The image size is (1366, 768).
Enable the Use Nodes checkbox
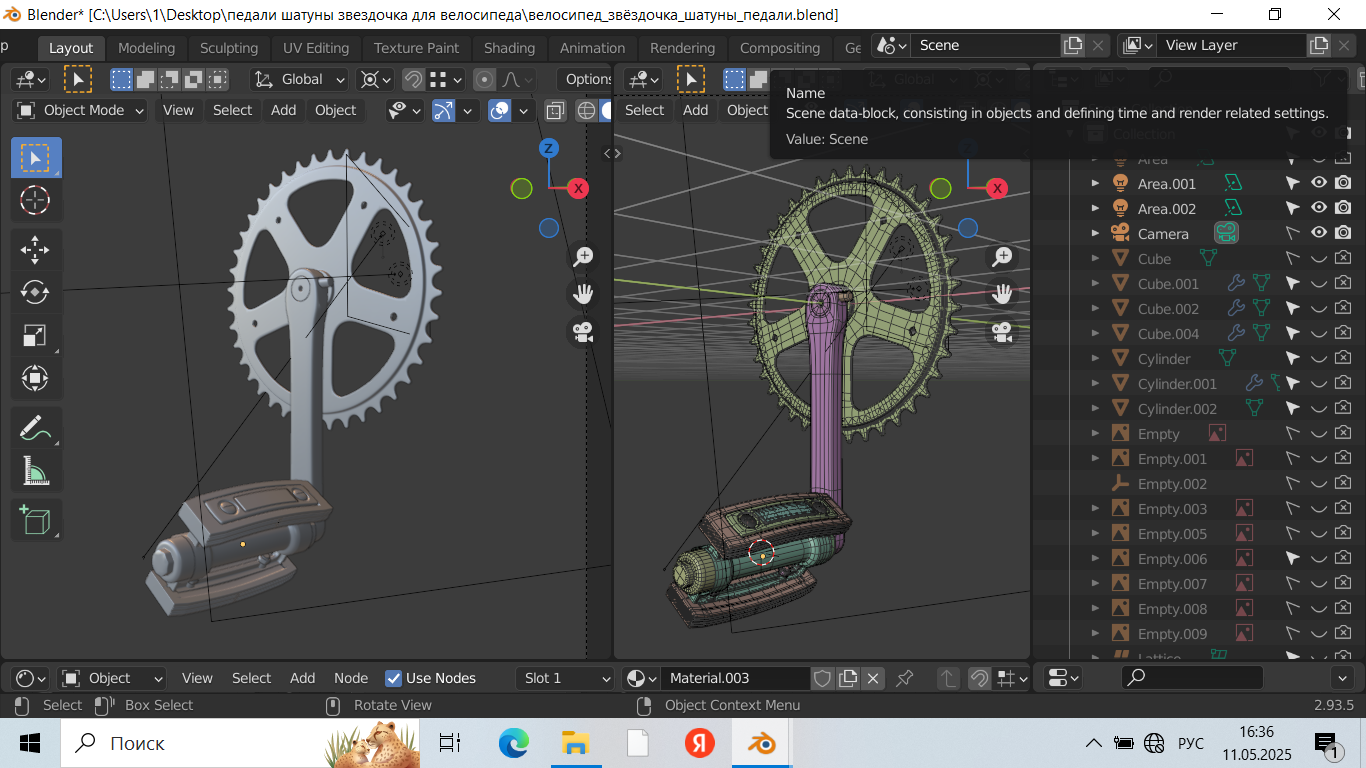coord(394,678)
